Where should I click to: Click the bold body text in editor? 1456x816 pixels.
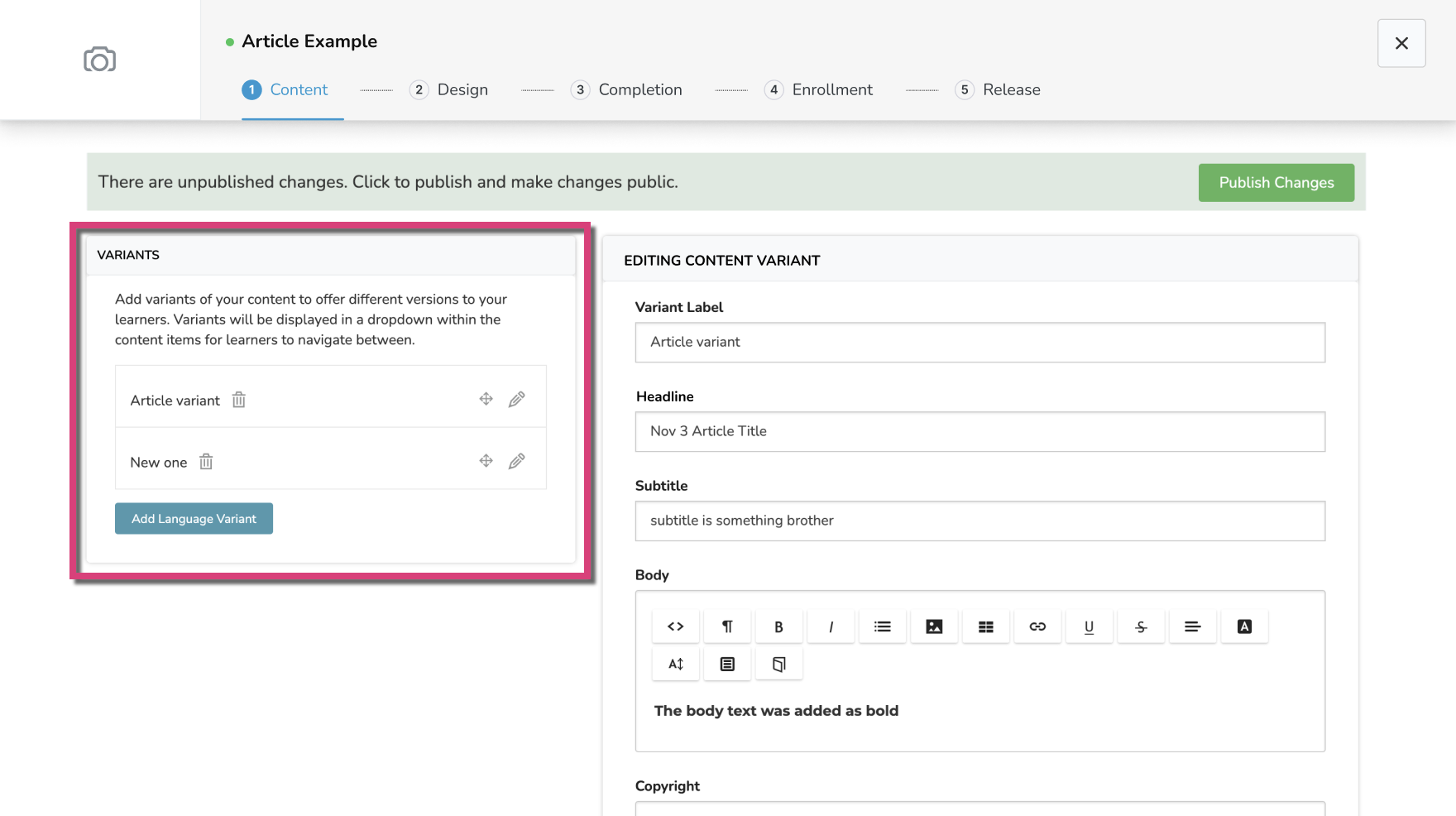[x=776, y=711]
